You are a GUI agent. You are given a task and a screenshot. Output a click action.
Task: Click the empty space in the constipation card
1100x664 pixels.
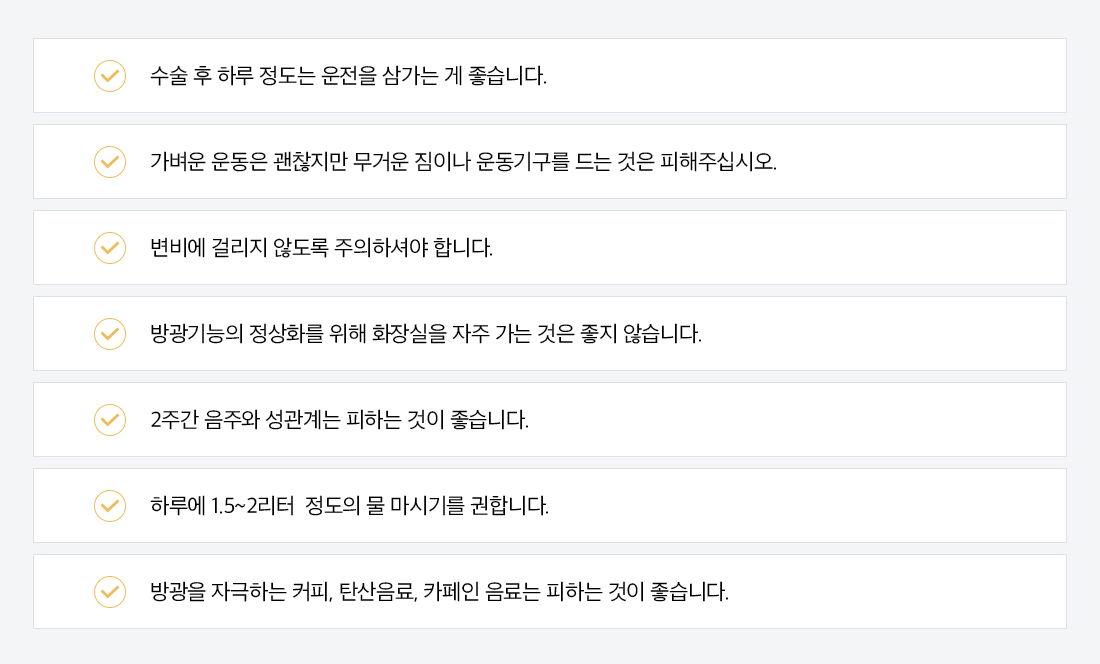[x=779, y=248]
